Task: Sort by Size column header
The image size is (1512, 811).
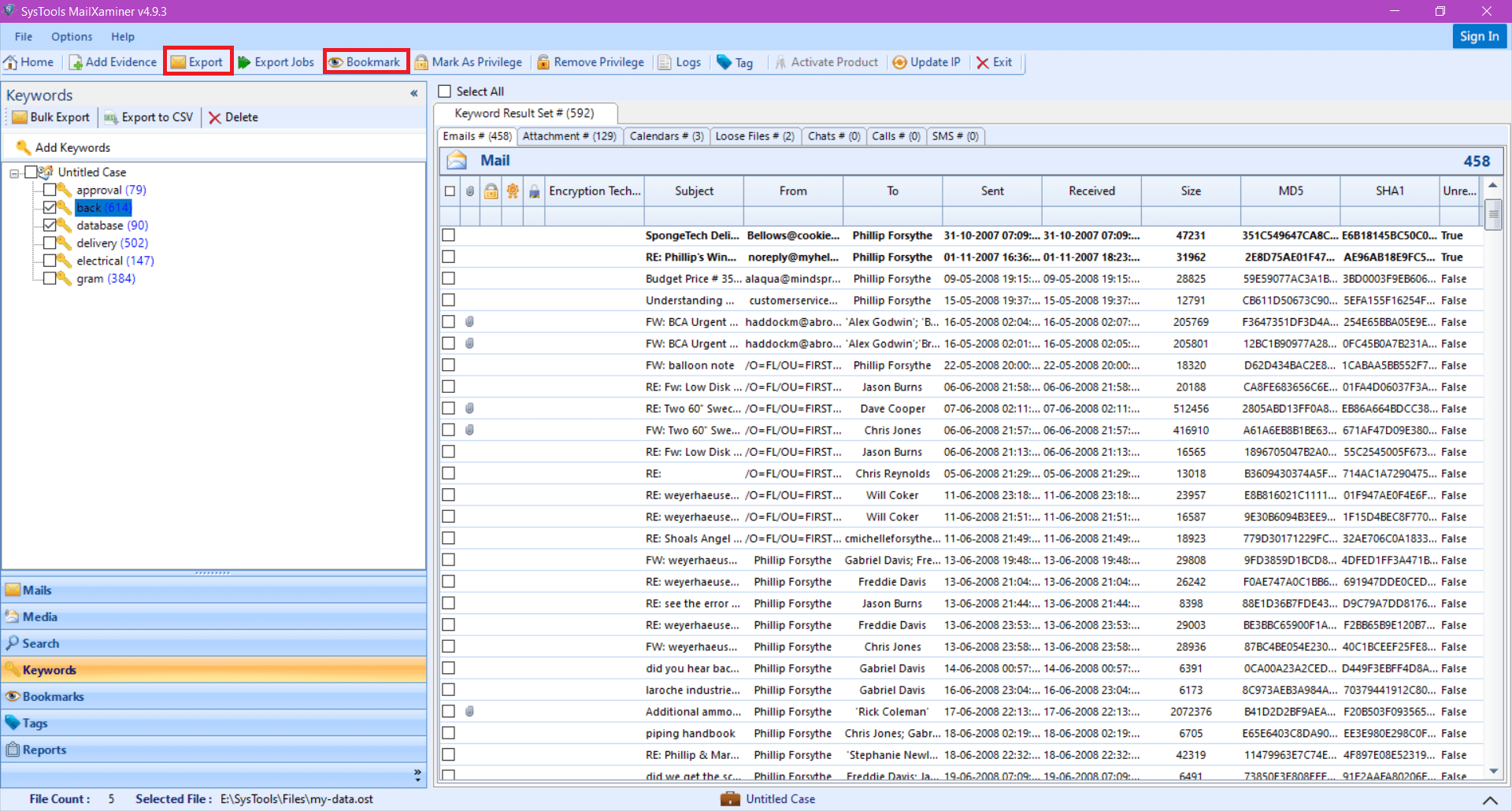Action: point(1191,191)
